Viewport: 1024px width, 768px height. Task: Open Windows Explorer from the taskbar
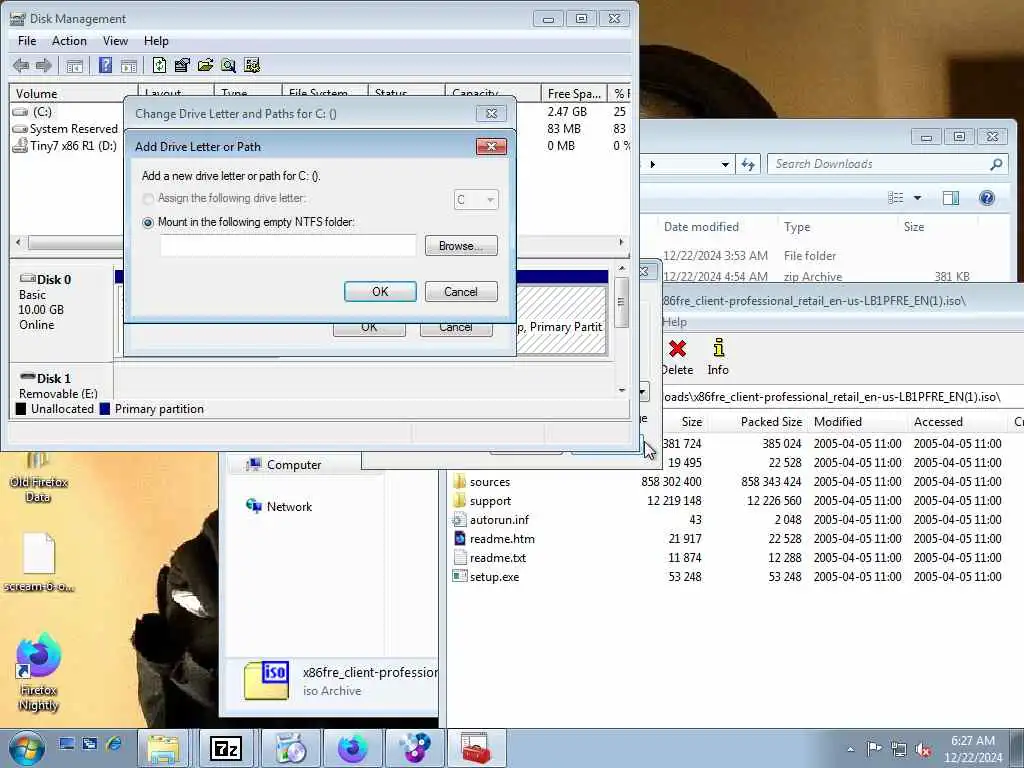163,748
